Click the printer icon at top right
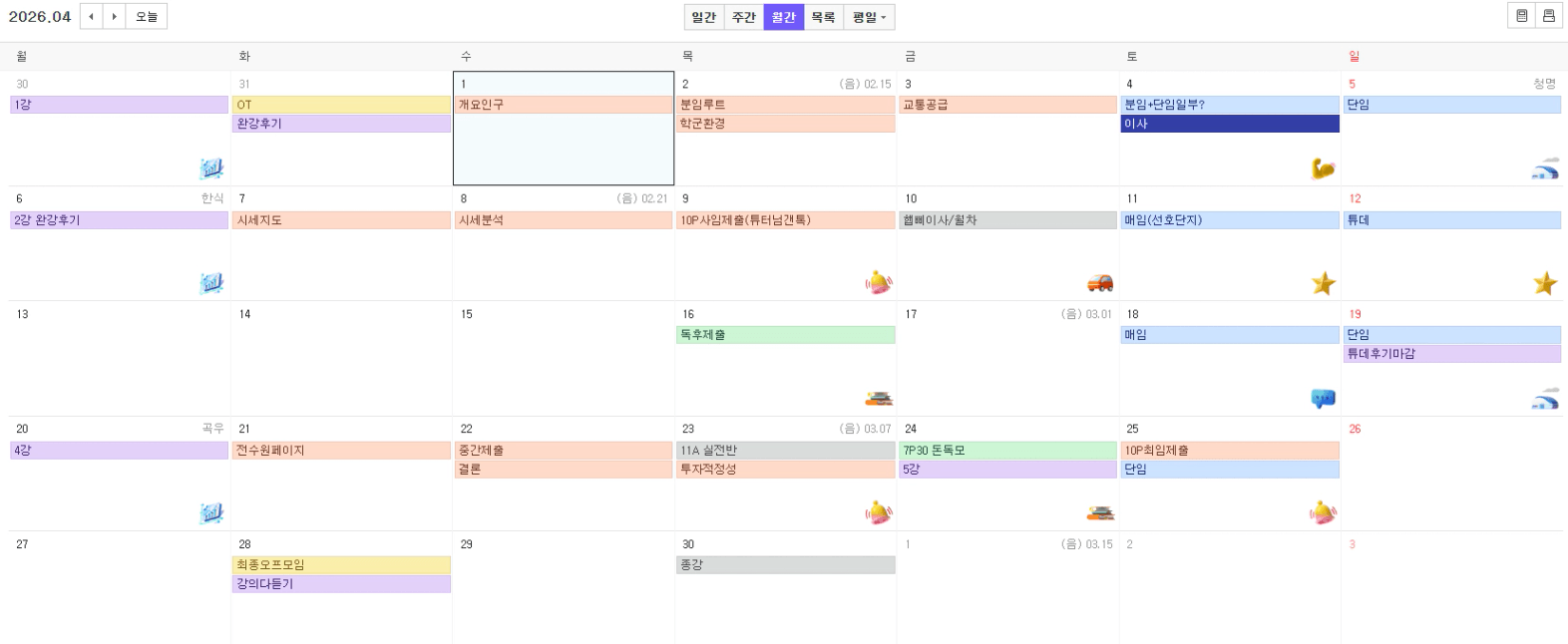 (x=1548, y=16)
